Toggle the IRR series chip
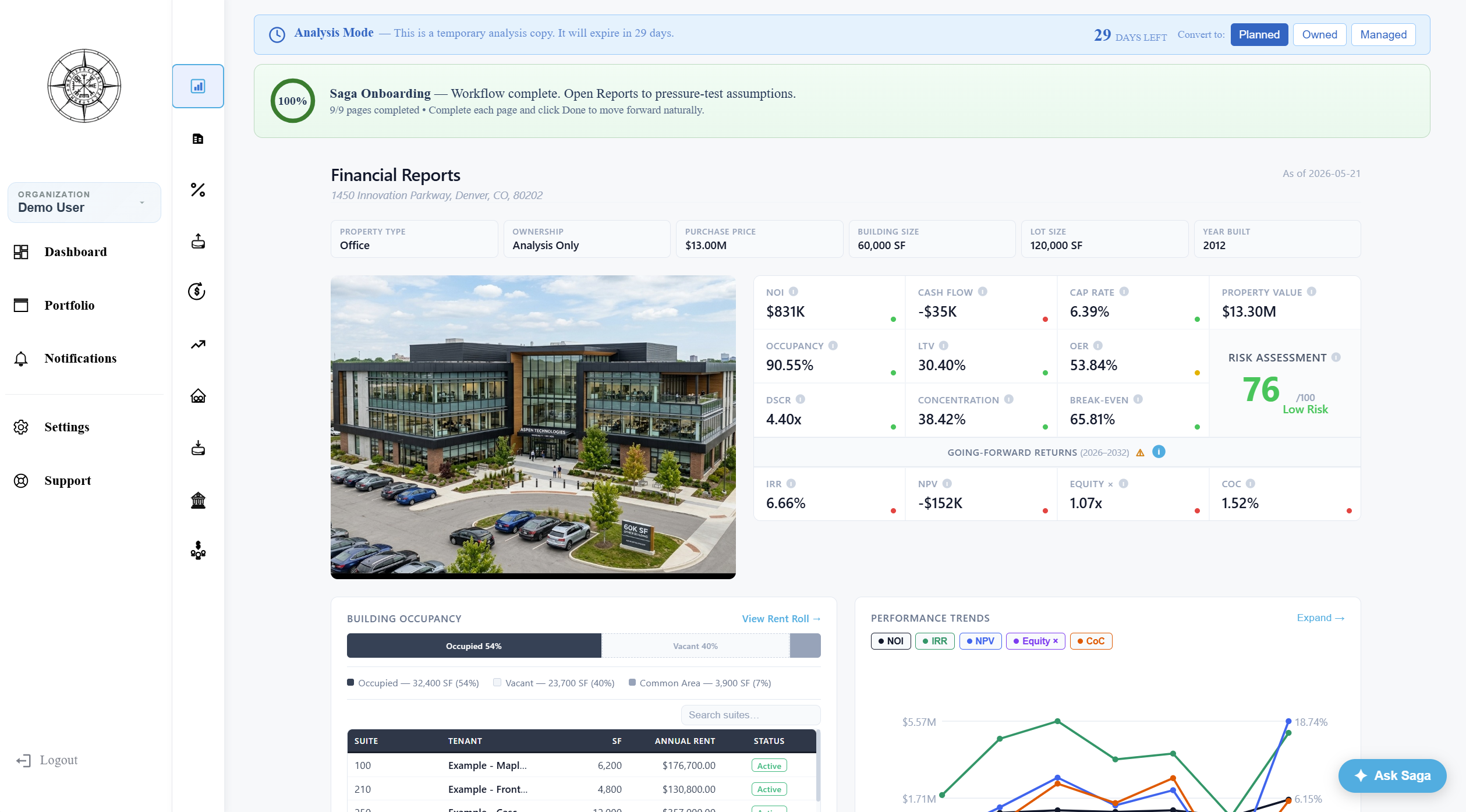 click(x=934, y=641)
